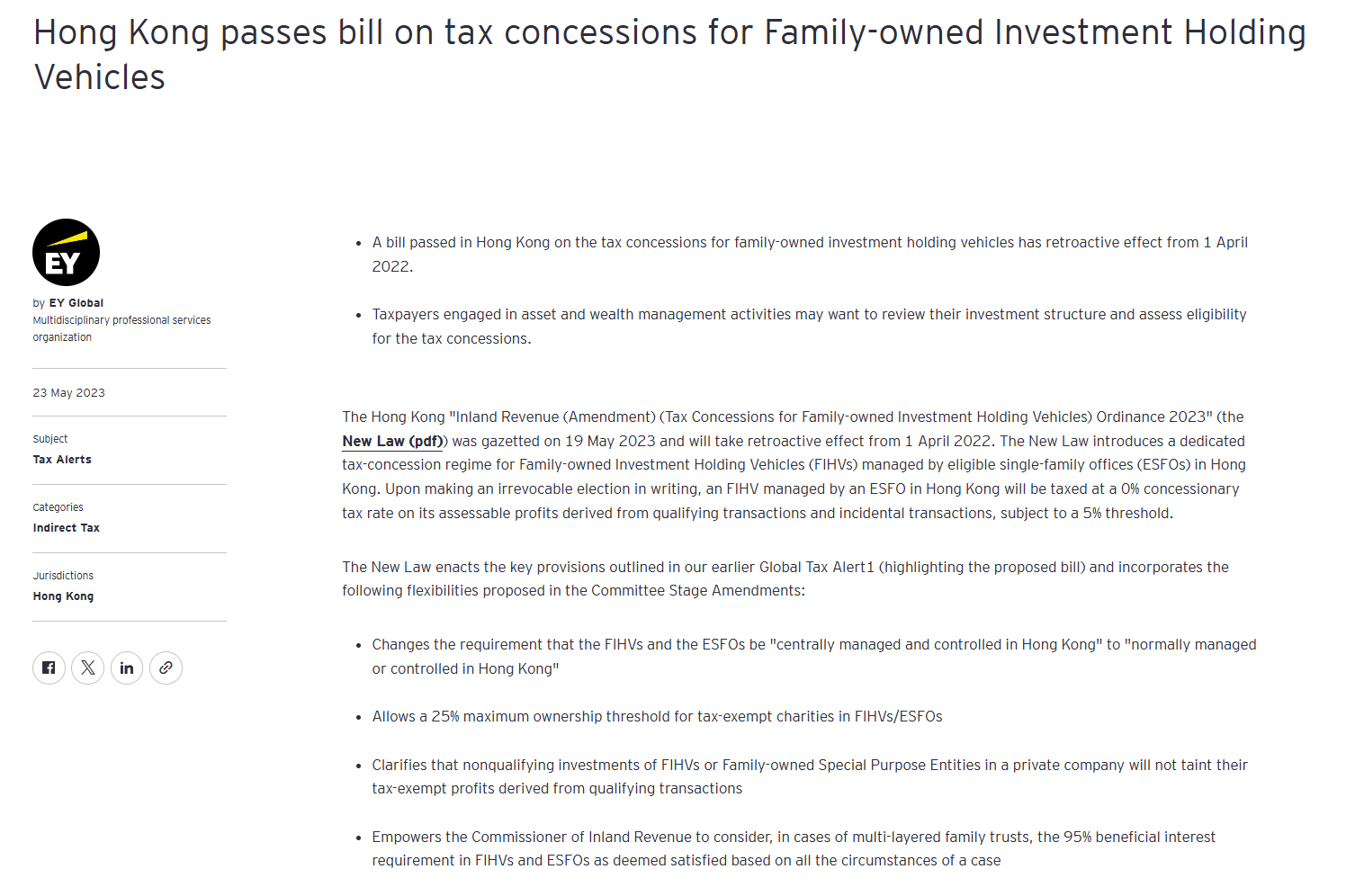The width and height of the screenshot is (1346, 896).
Task: Open the Hong Kong jurisdiction link
Action: 63,596
